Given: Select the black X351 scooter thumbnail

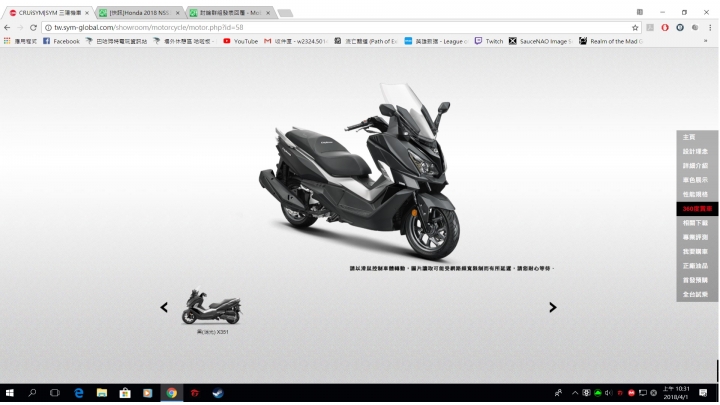Looking at the screenshot, I should pyautogui.click(x=212, y=307).
